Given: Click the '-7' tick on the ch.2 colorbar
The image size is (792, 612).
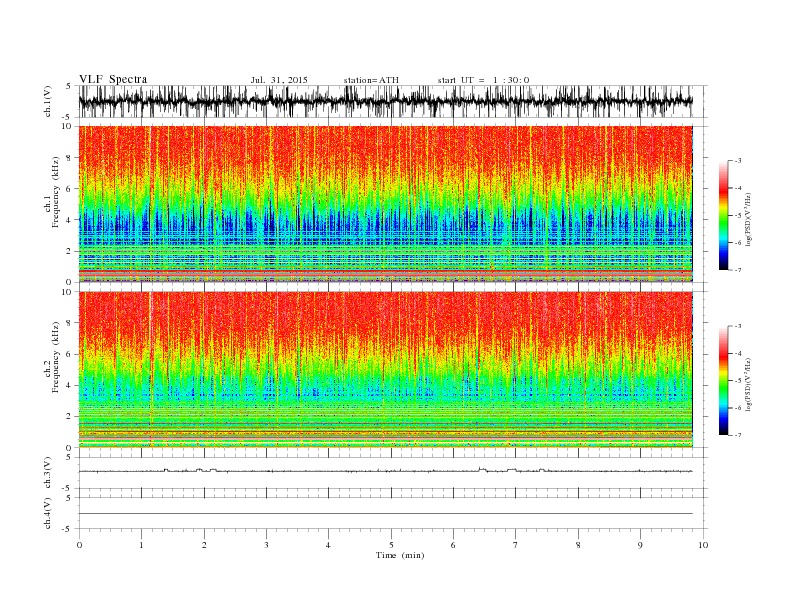Looking at the screenshot, I should [738, 435].
